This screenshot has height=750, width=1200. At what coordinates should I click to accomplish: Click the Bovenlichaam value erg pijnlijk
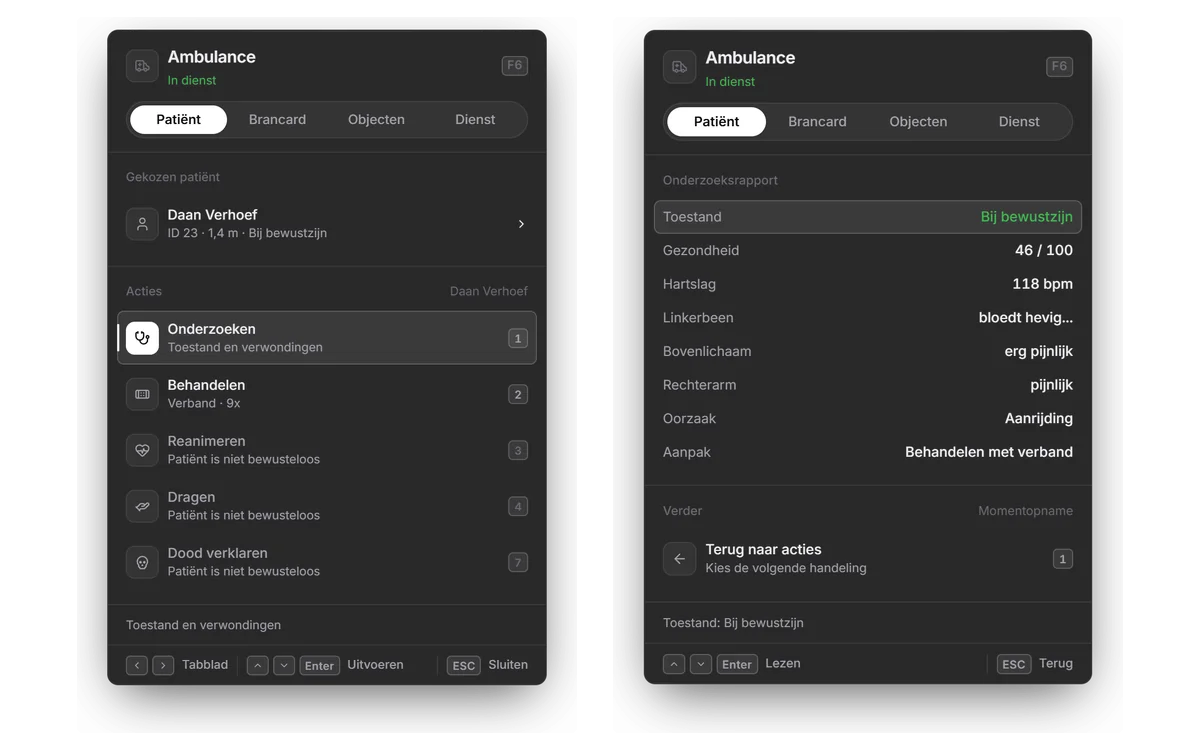tap(1038, 351)
